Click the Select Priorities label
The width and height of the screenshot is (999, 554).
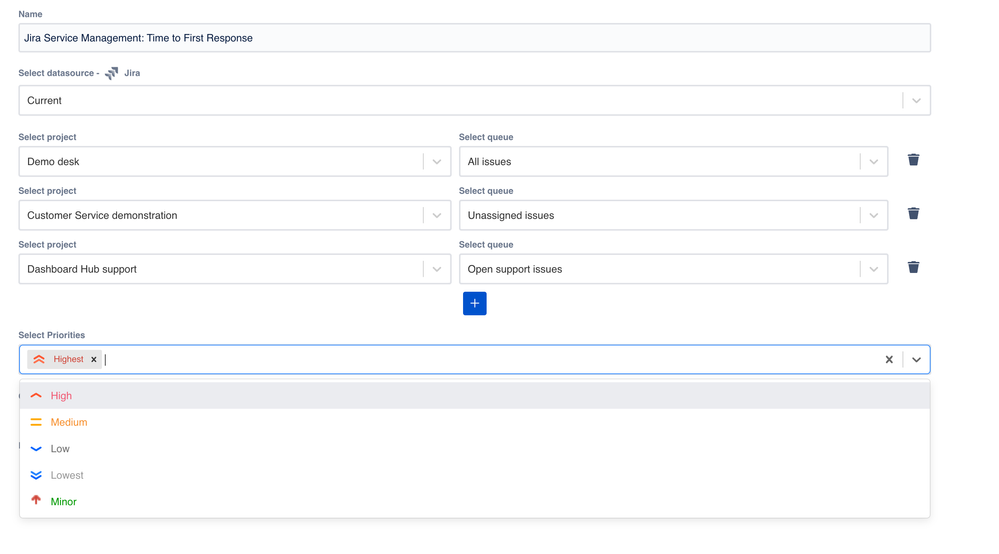pos(52,335)
